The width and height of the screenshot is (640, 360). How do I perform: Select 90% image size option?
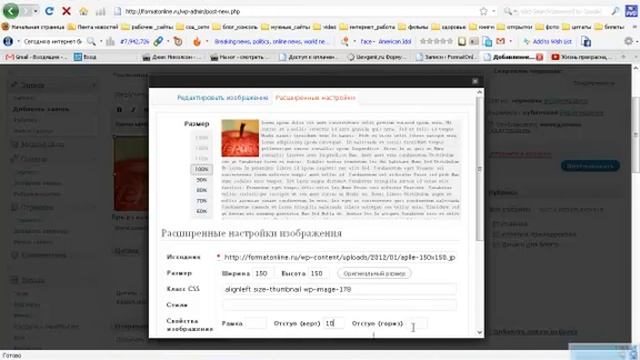201,180
